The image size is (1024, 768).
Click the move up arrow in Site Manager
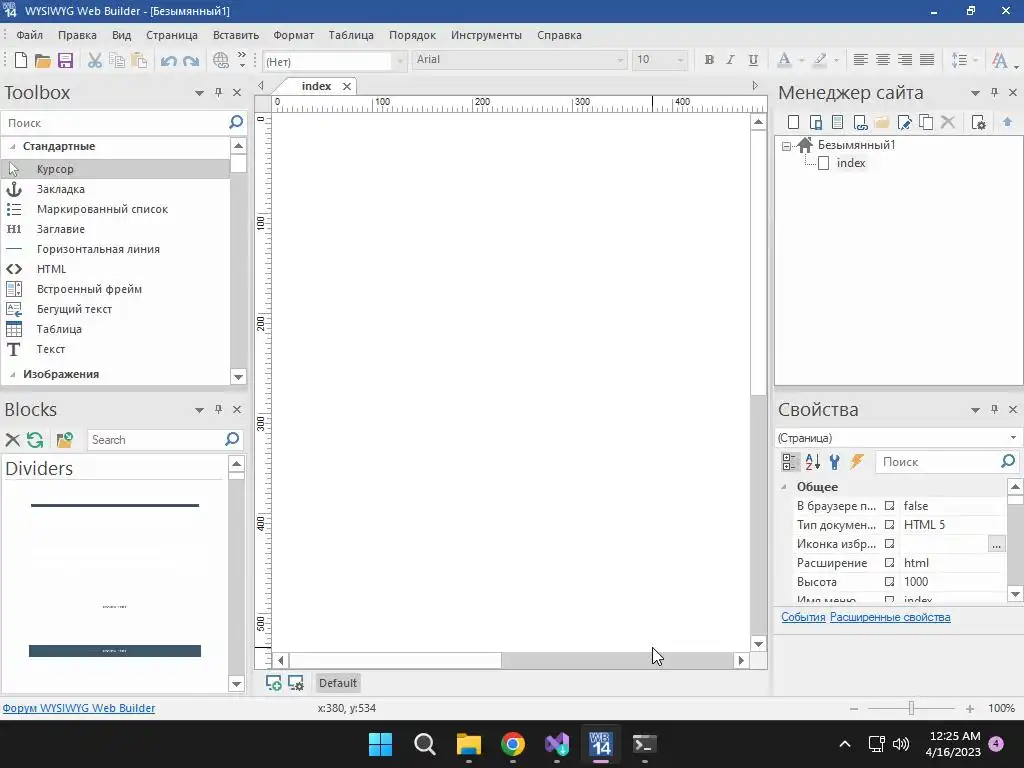(1008, 122)
